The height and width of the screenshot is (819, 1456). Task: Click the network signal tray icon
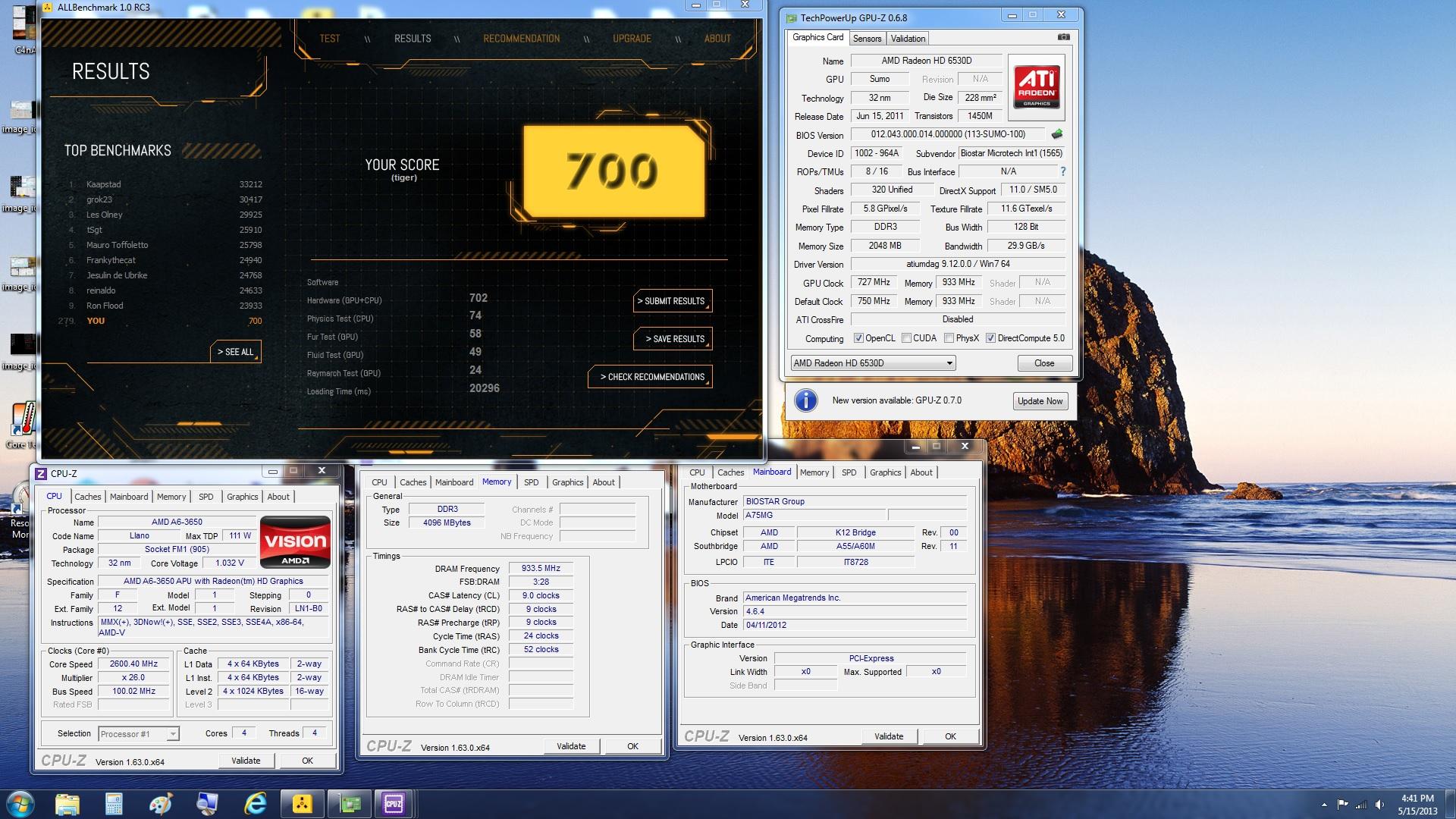[1361, 805]
